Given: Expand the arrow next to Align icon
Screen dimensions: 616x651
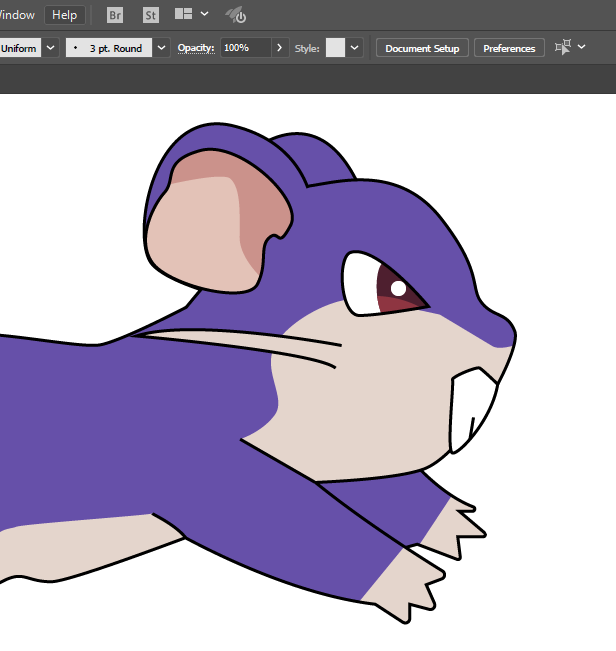Looking at the screenshot, I should (x=582, y=47).
